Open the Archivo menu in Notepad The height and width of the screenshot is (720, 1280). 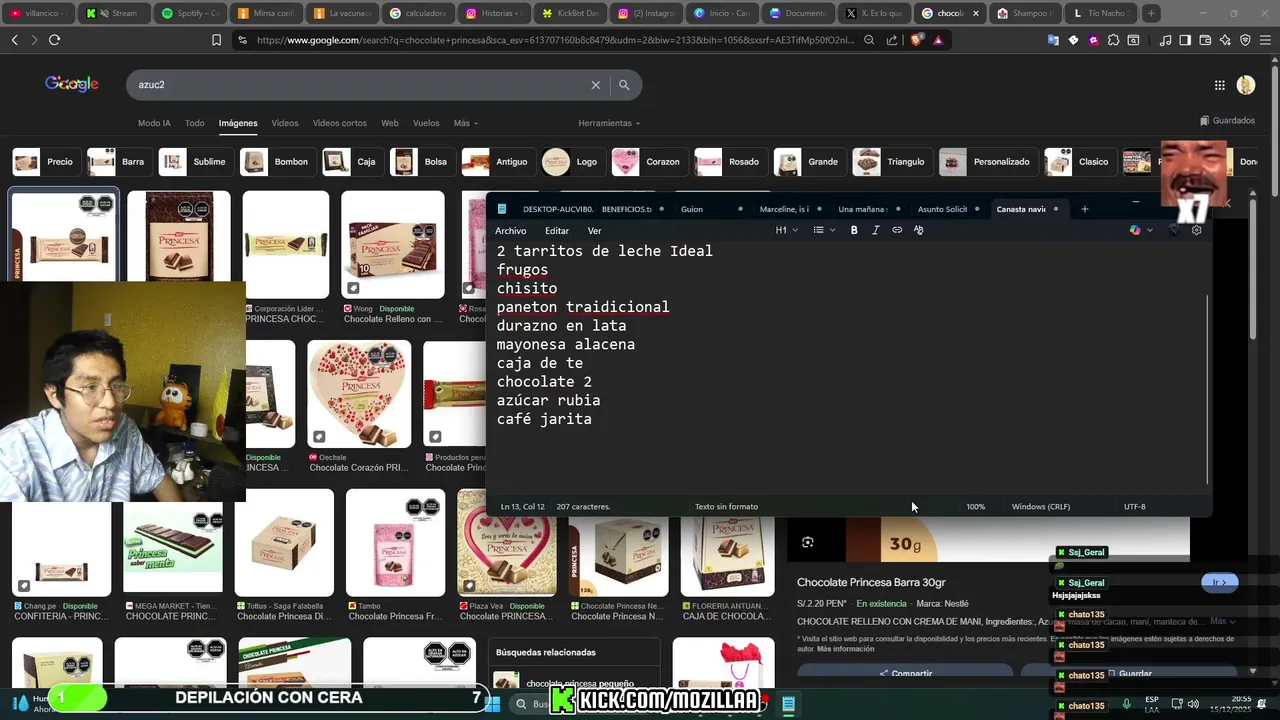(510, 231)
